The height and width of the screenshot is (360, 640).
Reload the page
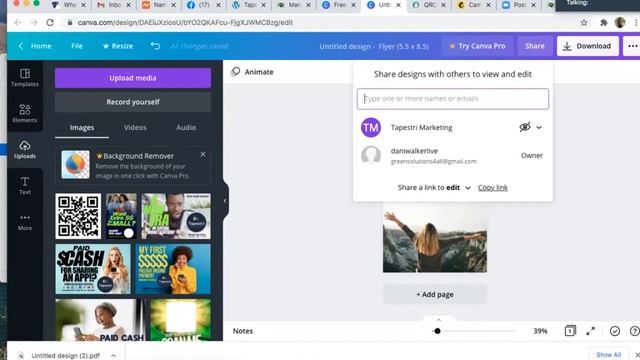(x=50, y=23)
